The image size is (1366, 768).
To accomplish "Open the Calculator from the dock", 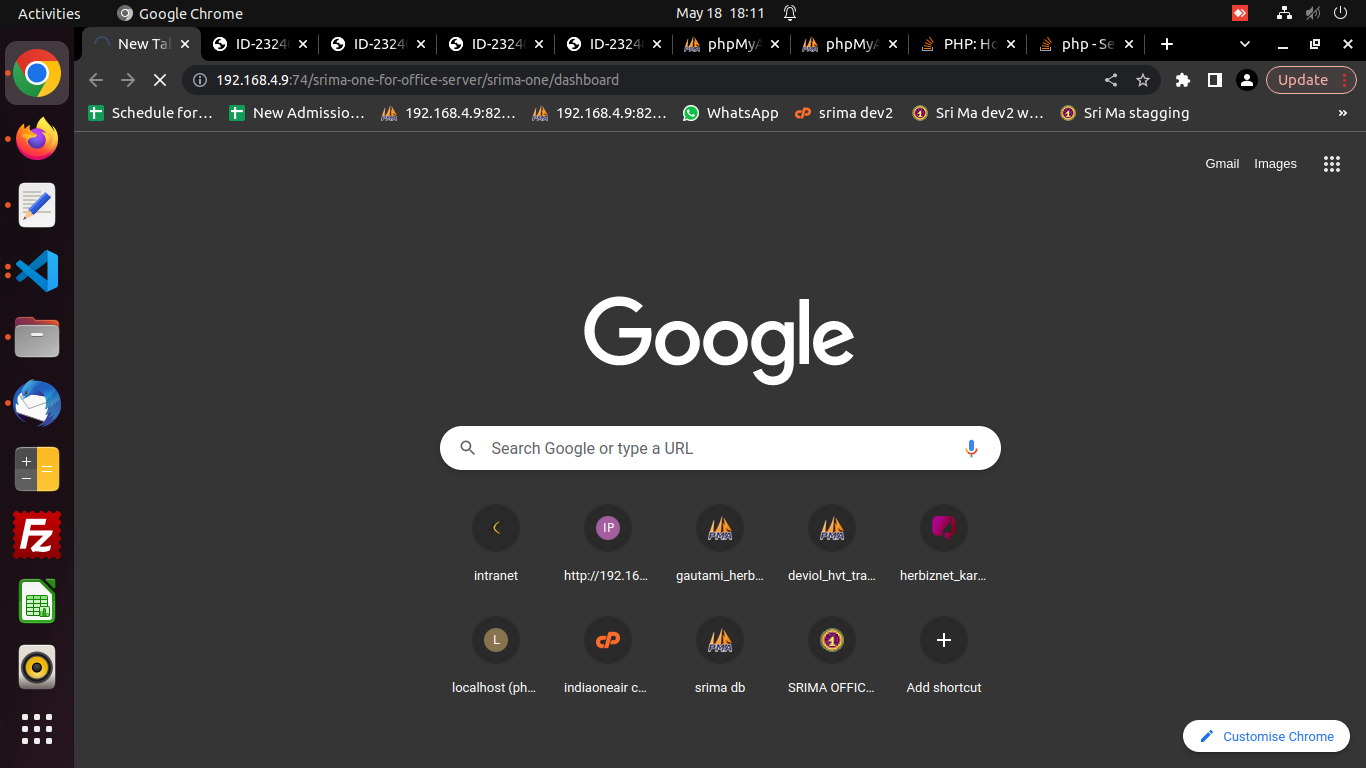I will (37, 469).
